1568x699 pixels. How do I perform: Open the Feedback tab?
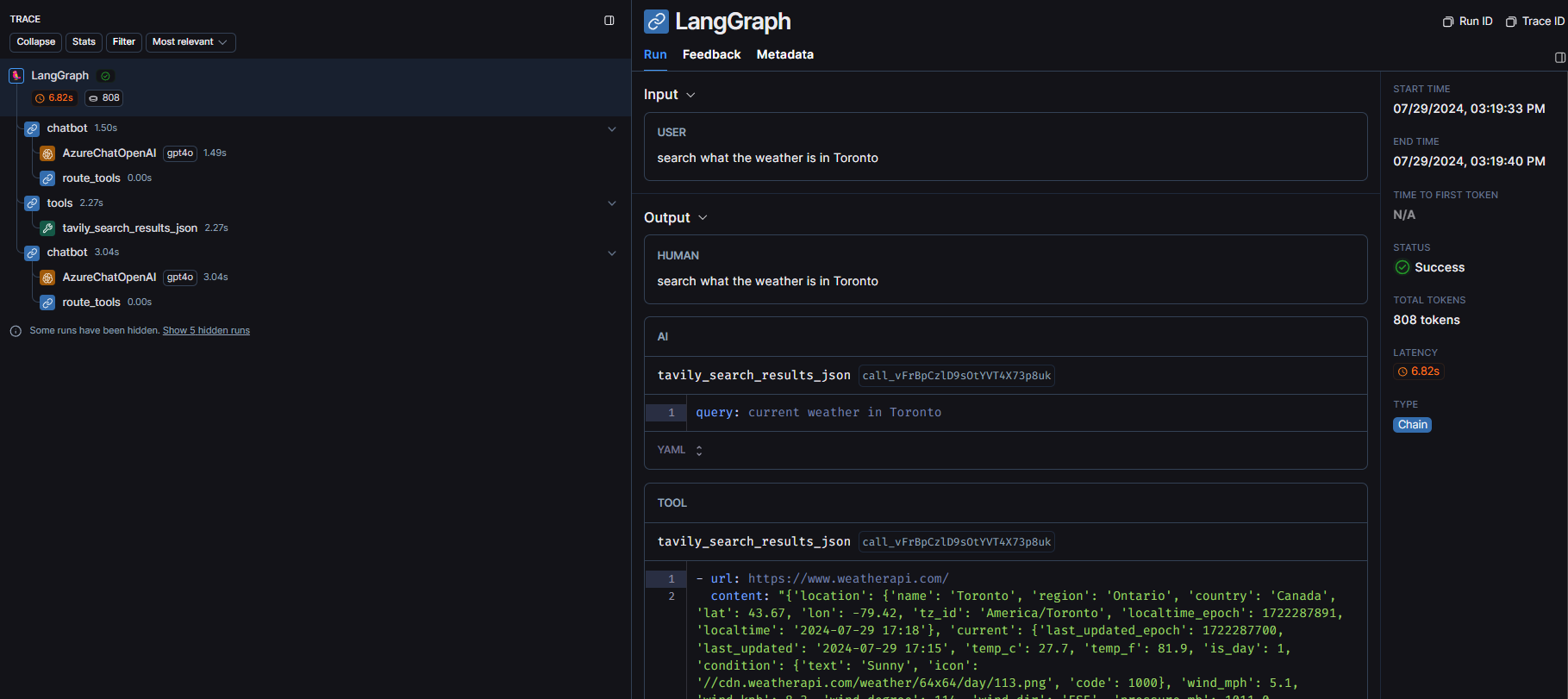pos(711,54)
